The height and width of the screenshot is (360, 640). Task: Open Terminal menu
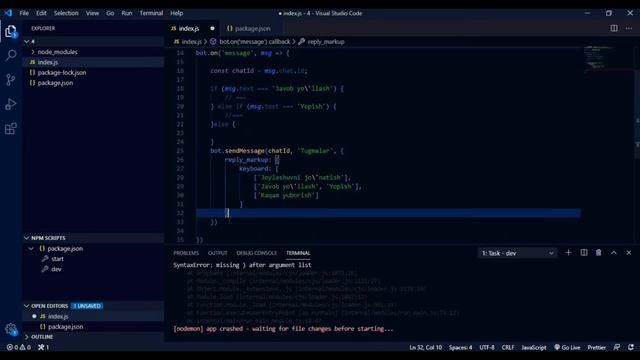(151, 13)
